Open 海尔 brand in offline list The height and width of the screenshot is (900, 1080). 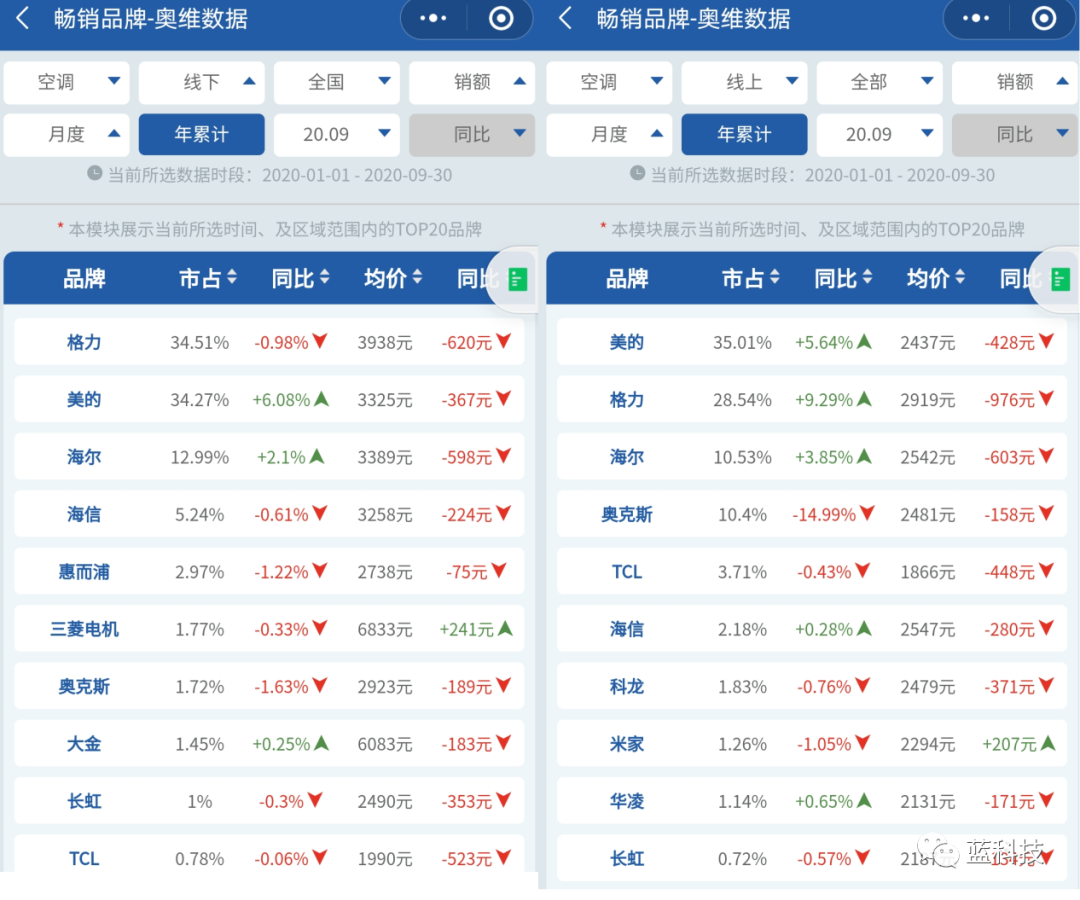click(x=84, y=457)
